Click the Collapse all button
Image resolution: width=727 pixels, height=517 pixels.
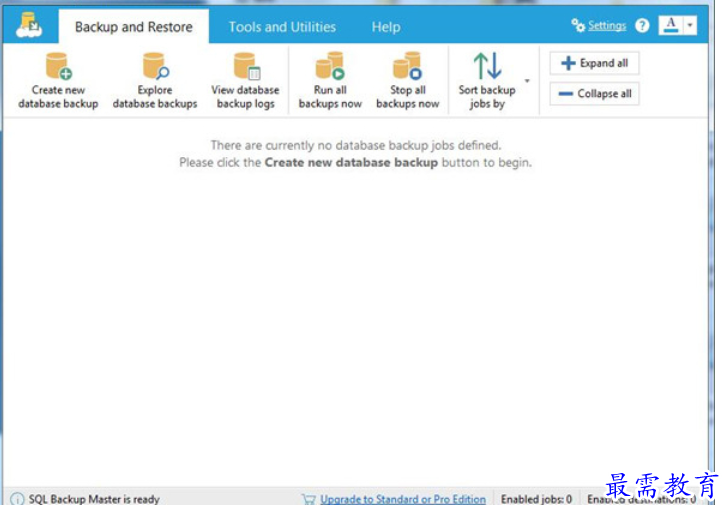point(594,94)
